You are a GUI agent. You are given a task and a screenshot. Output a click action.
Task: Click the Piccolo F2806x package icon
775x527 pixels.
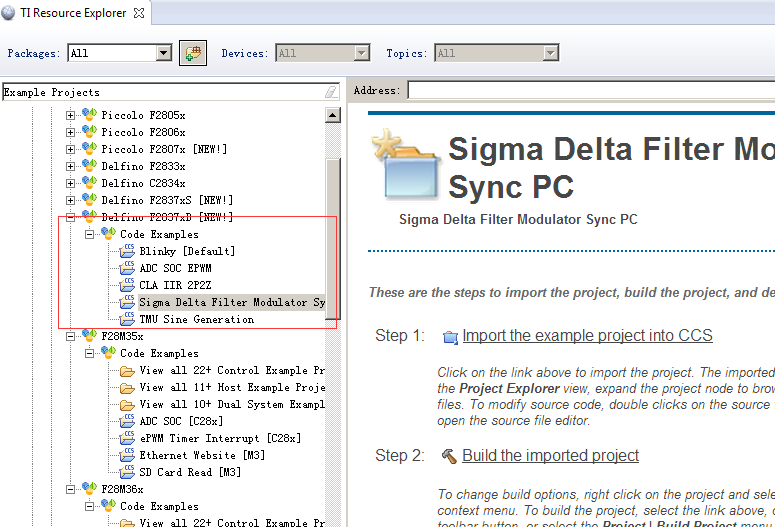89,131
